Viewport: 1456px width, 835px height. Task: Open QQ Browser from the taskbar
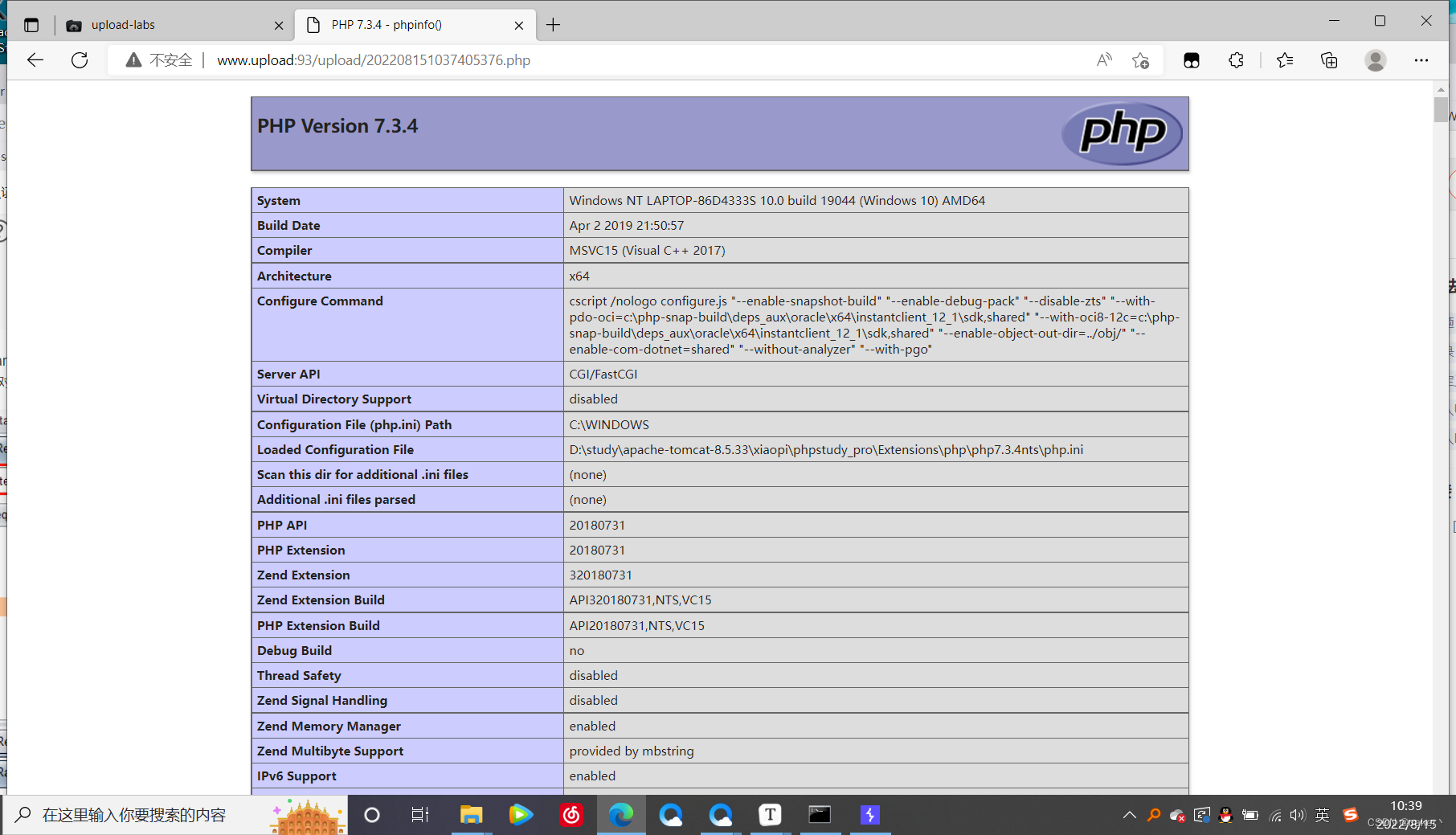point(671,815)
